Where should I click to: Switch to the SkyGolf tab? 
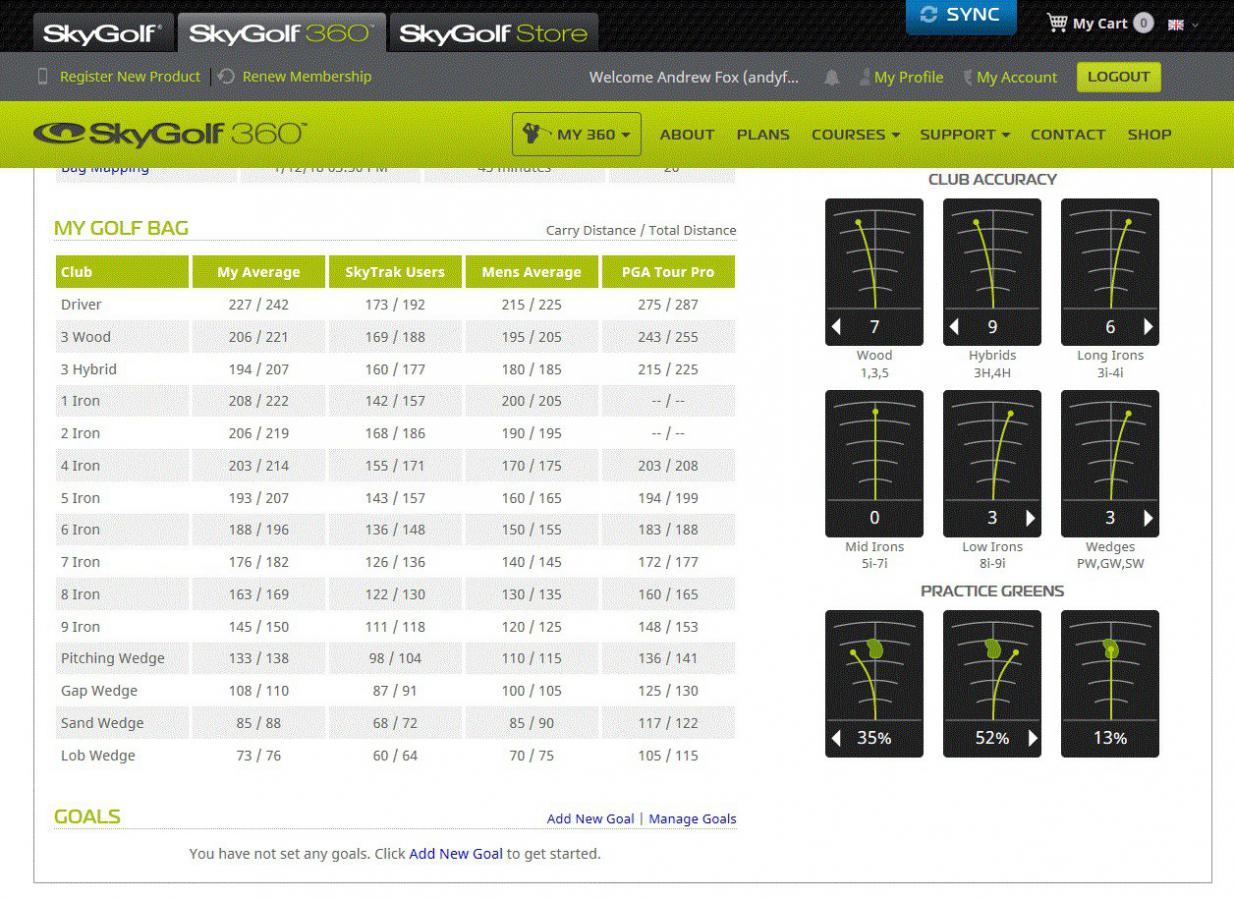pos(102,33)
